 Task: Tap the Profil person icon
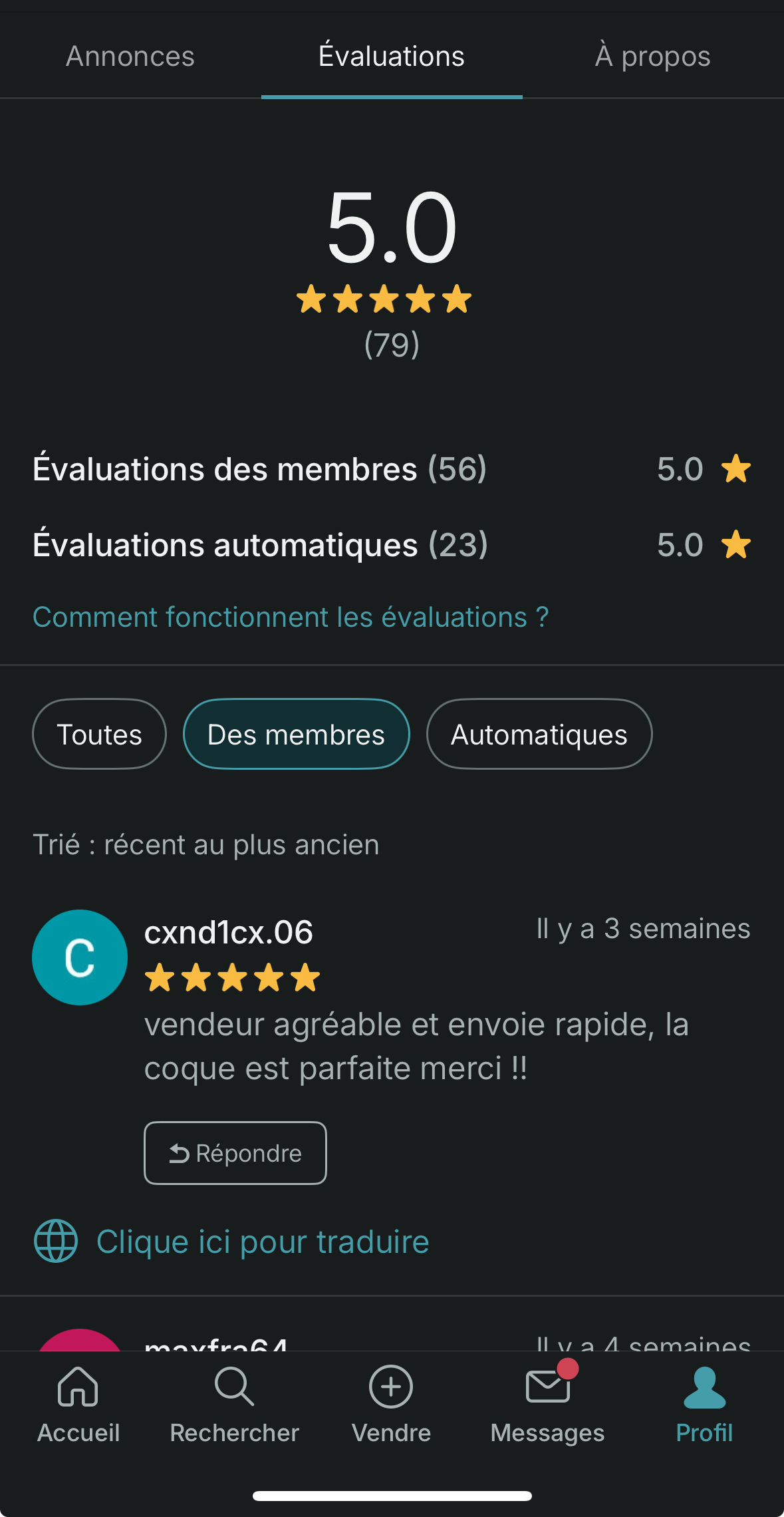point(704,1387)
